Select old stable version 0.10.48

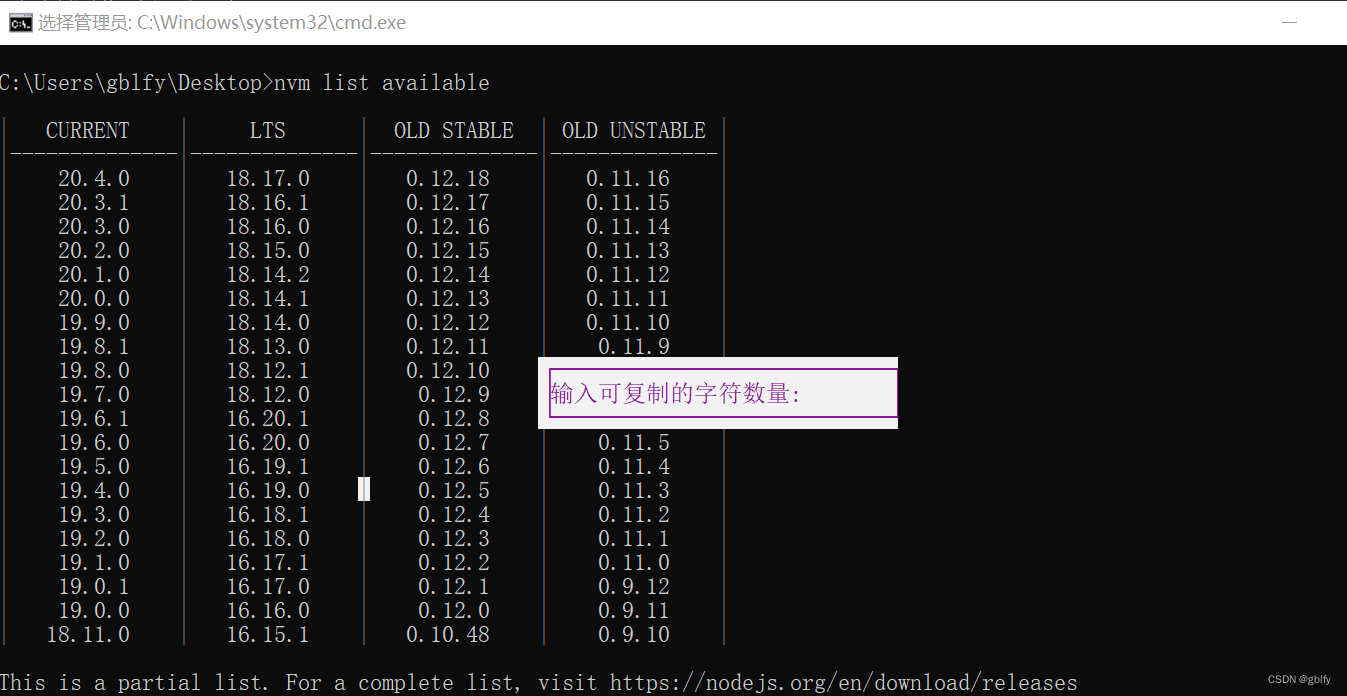[448, 635]
